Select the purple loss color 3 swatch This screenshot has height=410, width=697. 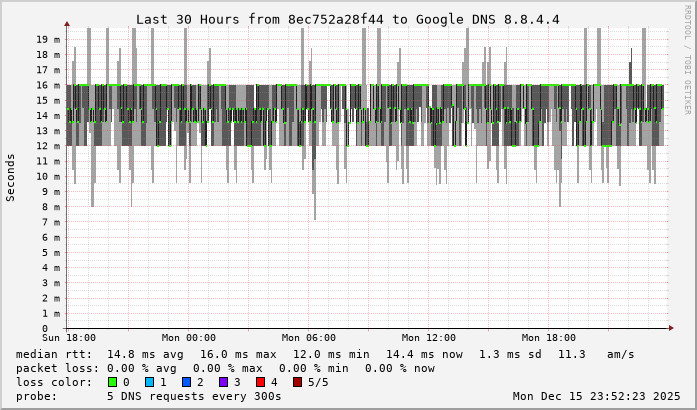point(223,382)
